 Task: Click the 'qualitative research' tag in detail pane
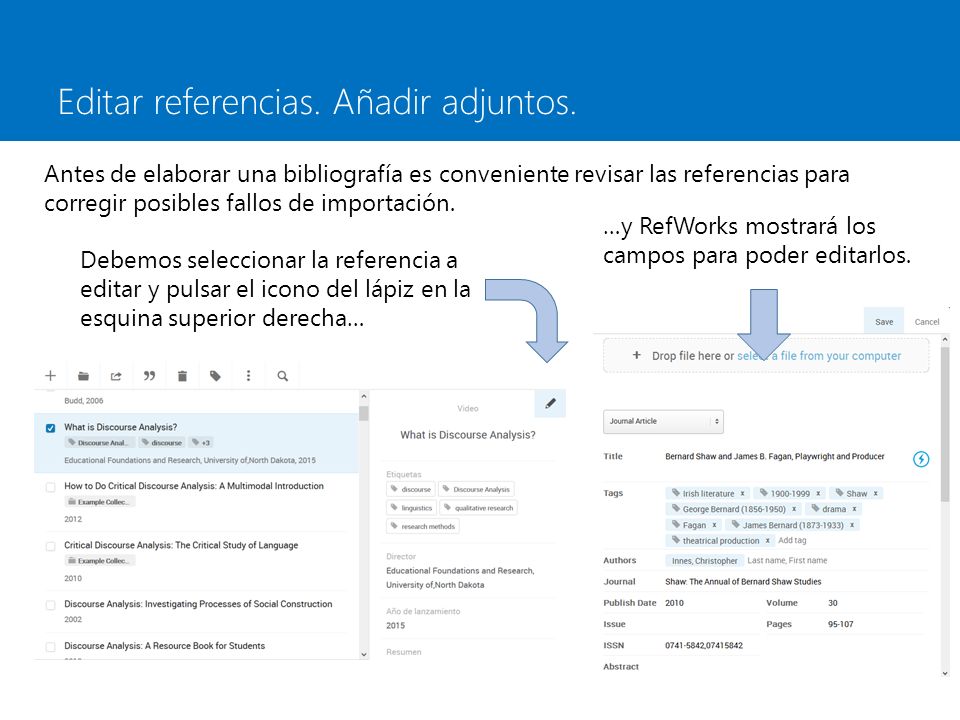tap(479, 508)
